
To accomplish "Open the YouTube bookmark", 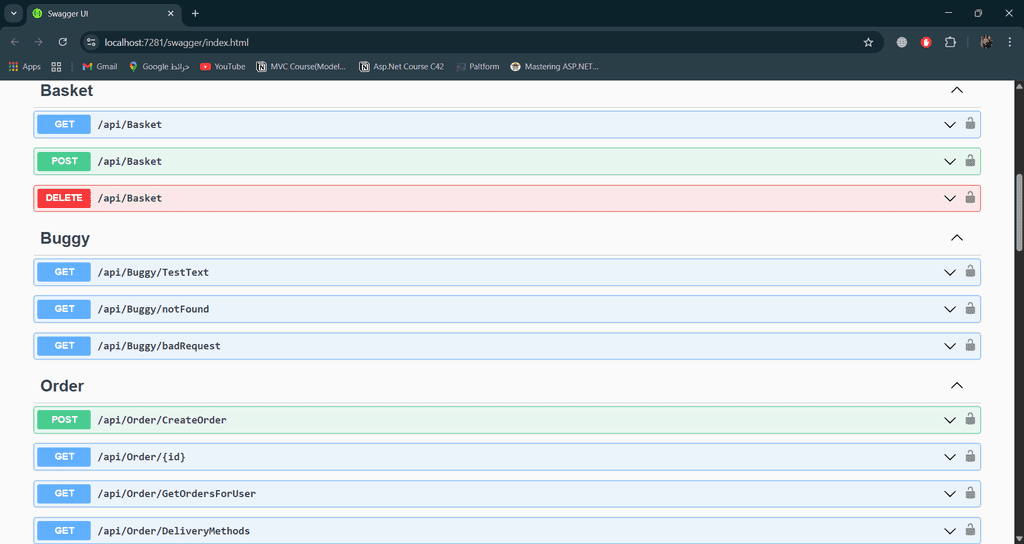I will pos(222,67).
